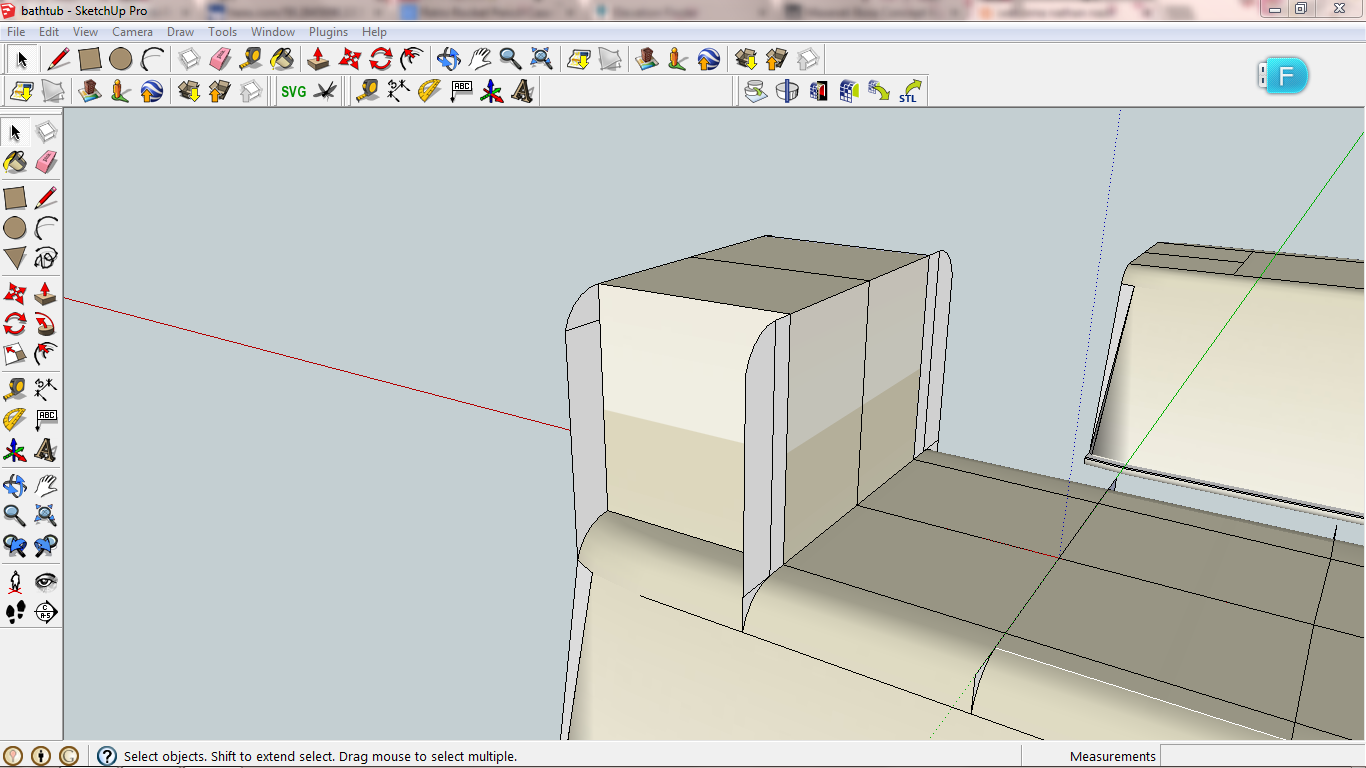Open the Window menu
Image resolution: width=1366 pixels, height=768 pixels.
click(273, 32)
